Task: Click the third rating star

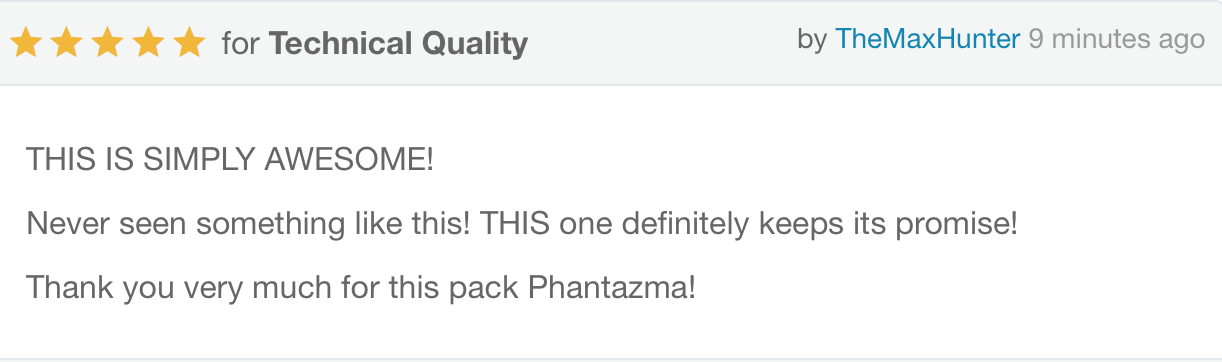Action: 107,43
